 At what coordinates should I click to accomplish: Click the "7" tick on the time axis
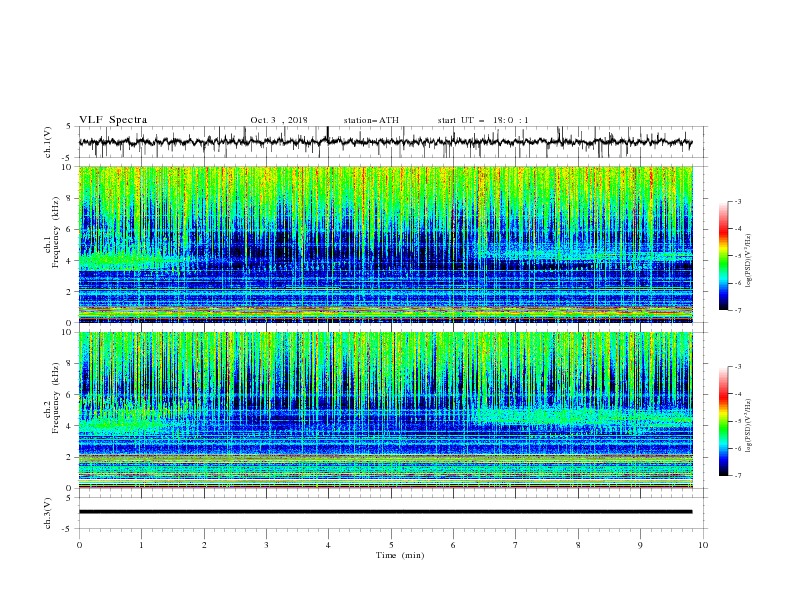tap(516, 545)
